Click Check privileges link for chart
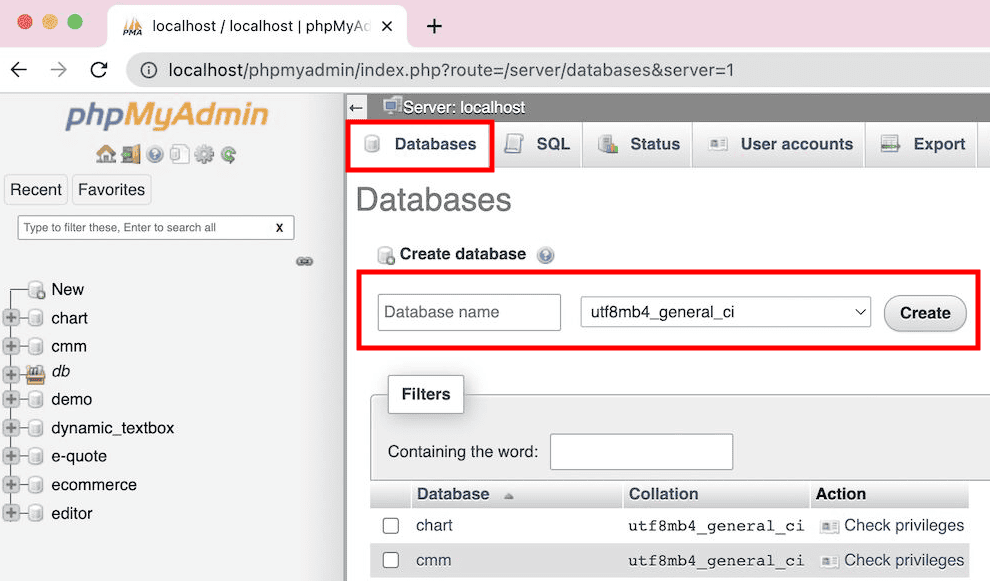 (x=904, y=525)
